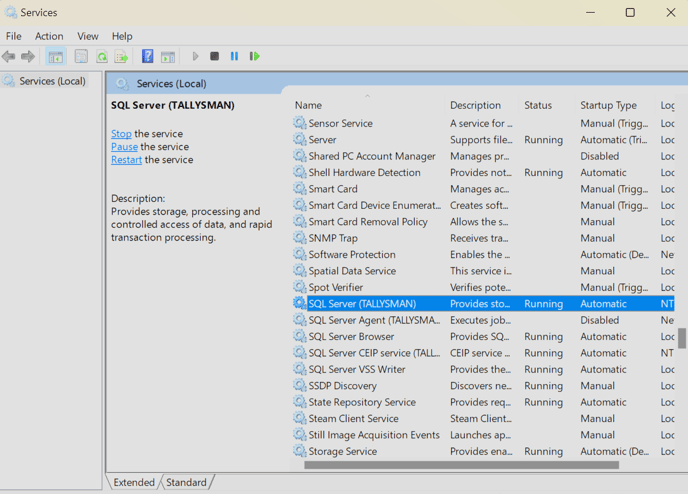Sort by the Description column header
The image size is (688, 494).
click(x=475, y=105)
